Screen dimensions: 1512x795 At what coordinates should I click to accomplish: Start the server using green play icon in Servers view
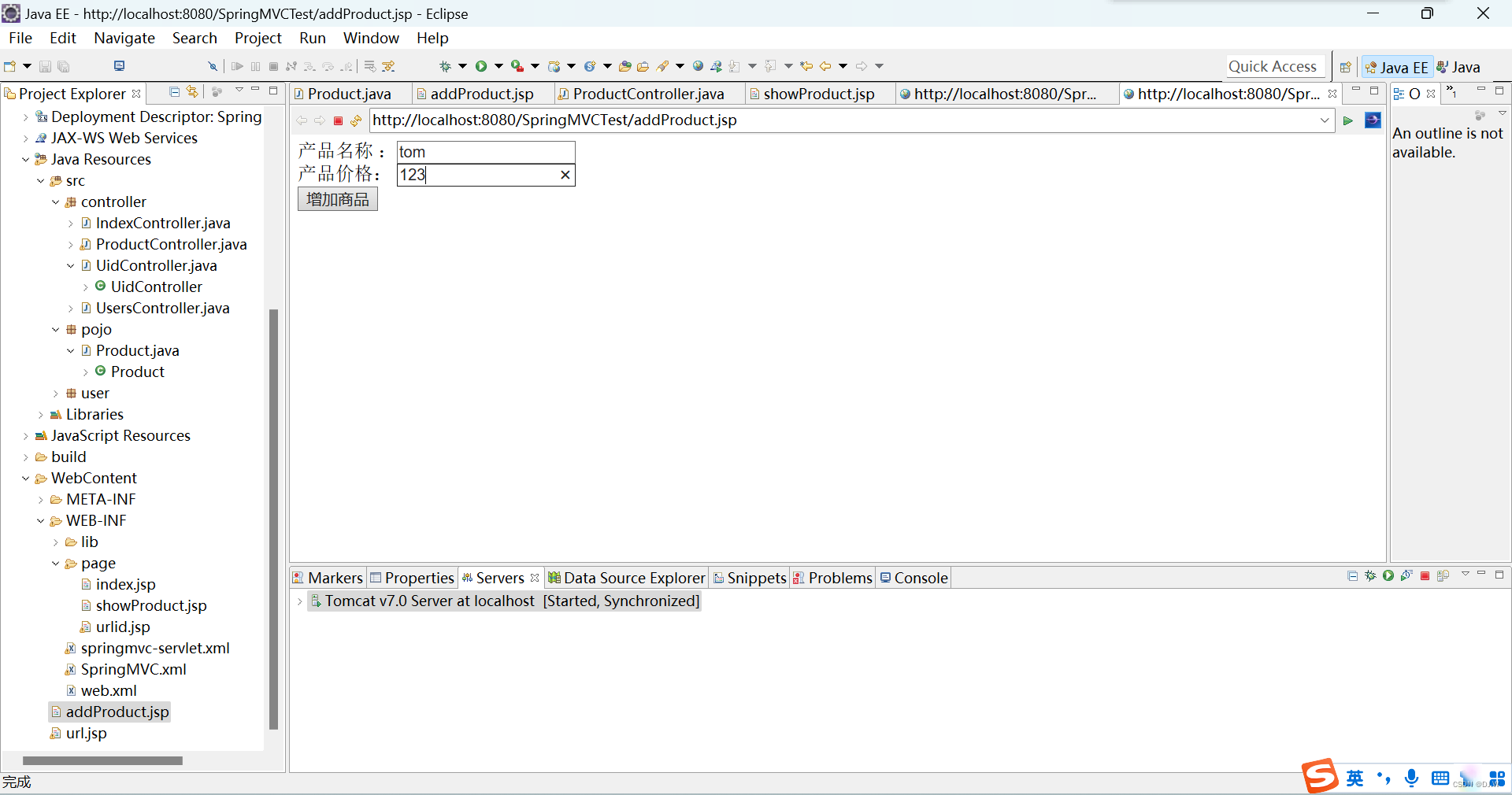pyautogui.click(x=1388, y=576)
